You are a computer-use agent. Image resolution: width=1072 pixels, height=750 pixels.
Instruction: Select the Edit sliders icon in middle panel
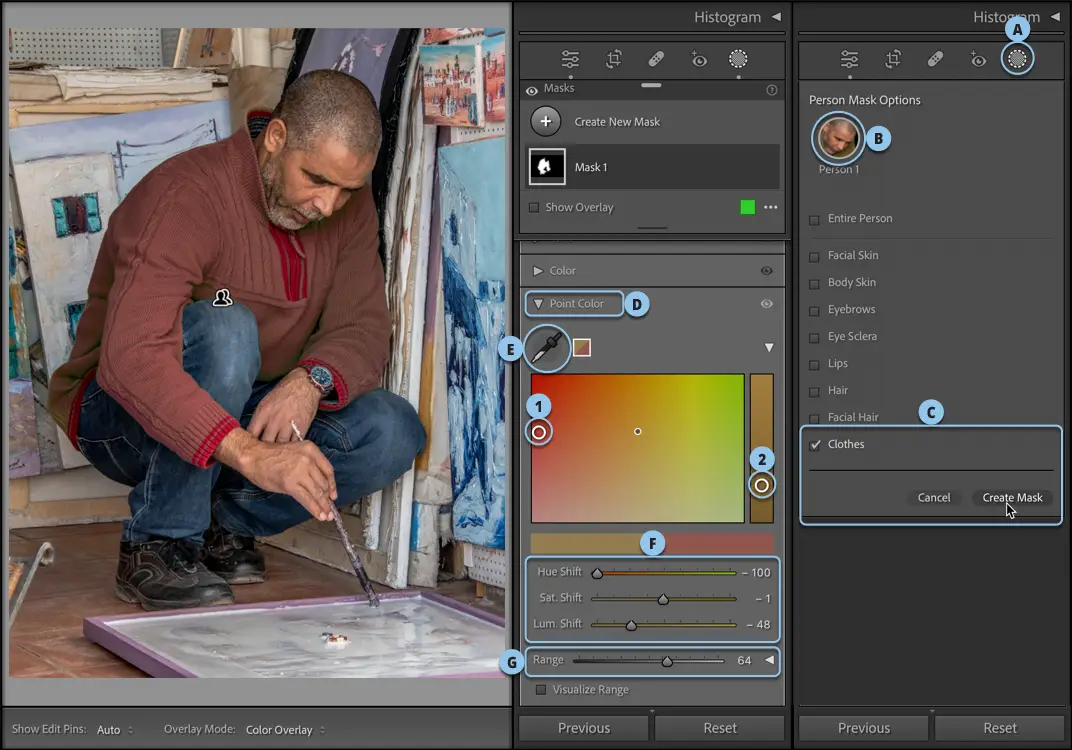click(570, 59)
